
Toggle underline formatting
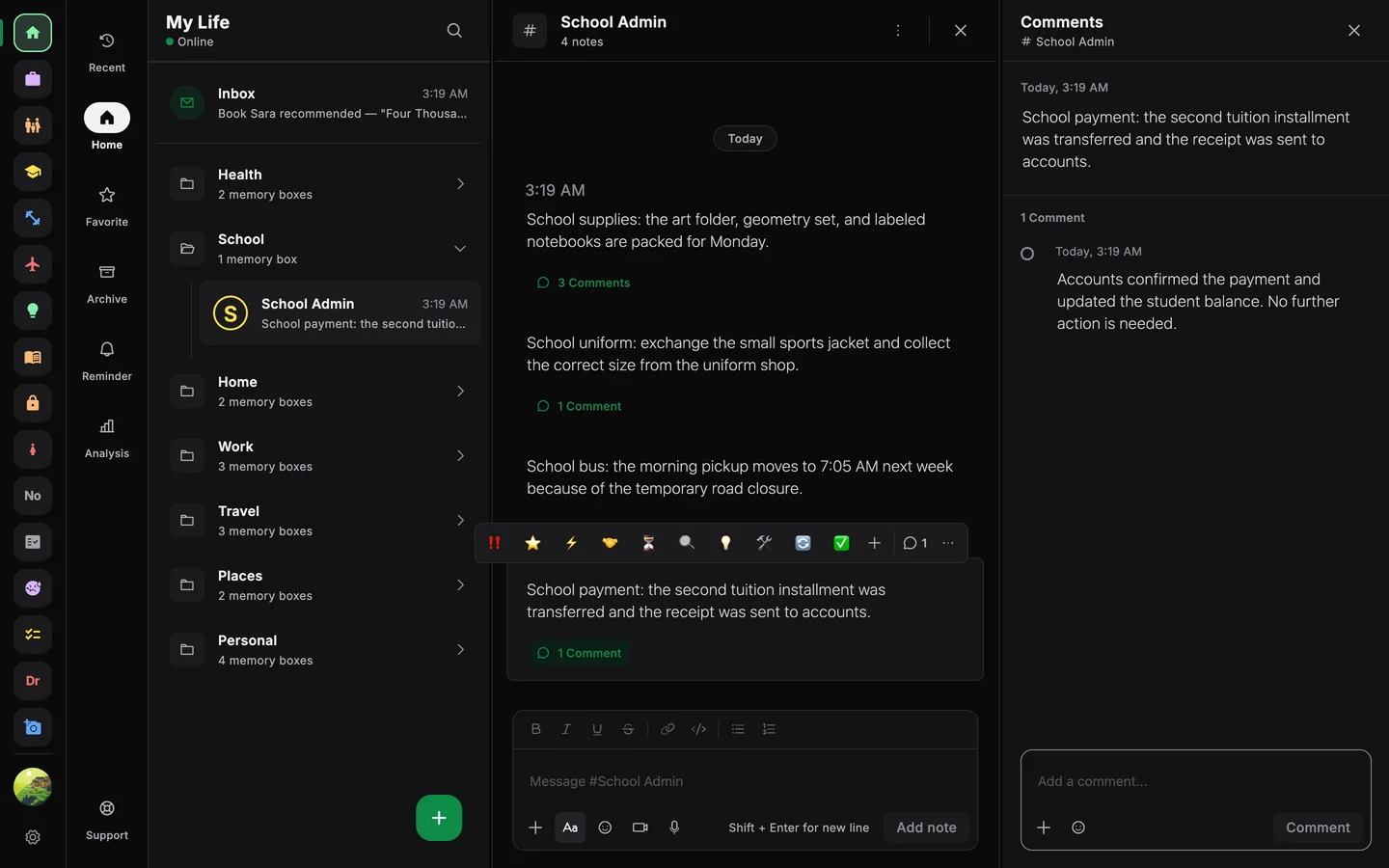[597, 729]
